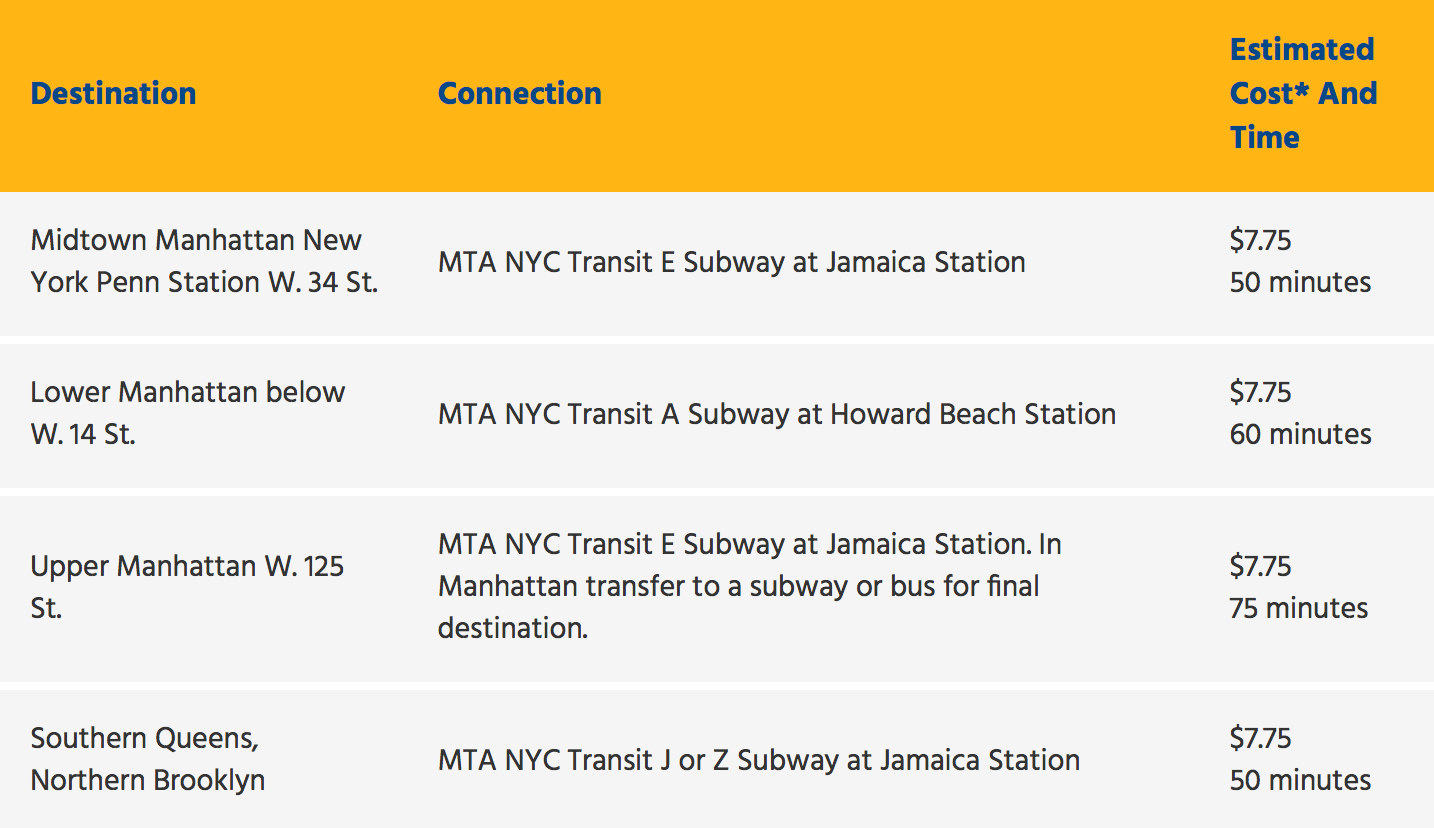This screenshot has width=1434, height=828.
Task: Click the $7.75 cost in Upper Manhattan row
Action: point(1259,566)
